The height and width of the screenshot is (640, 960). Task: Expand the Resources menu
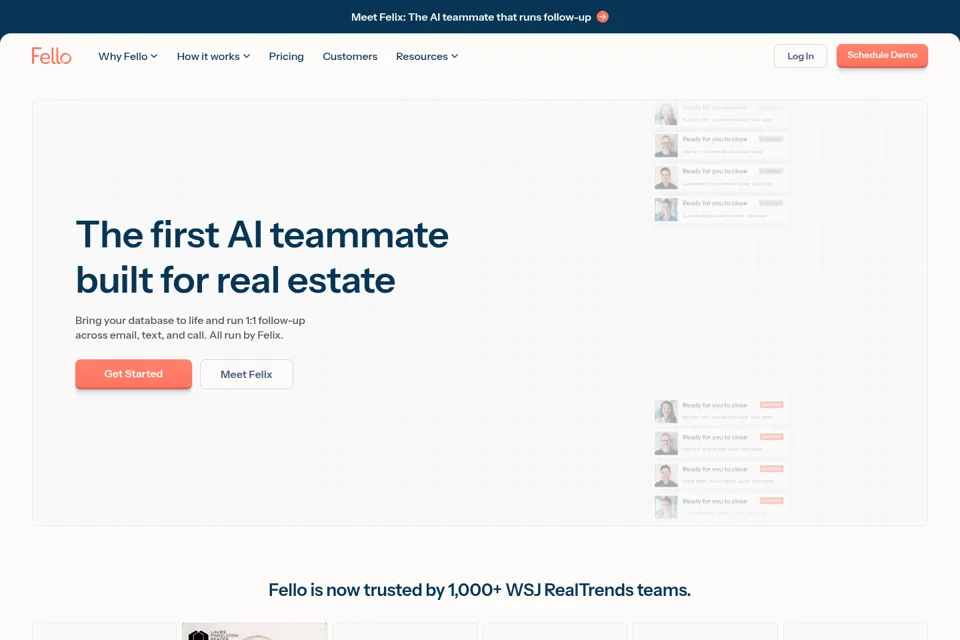click(427, 56)
